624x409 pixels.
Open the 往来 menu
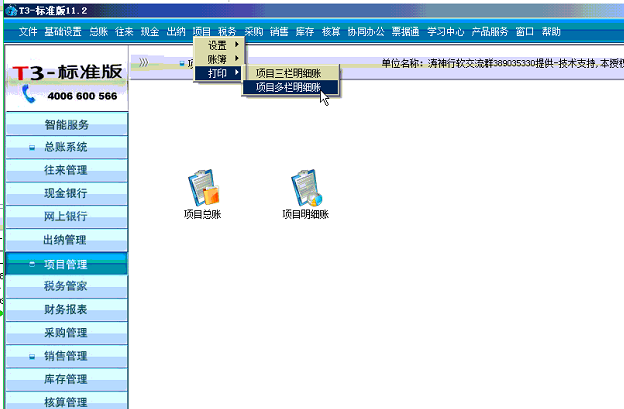(124, 31)
